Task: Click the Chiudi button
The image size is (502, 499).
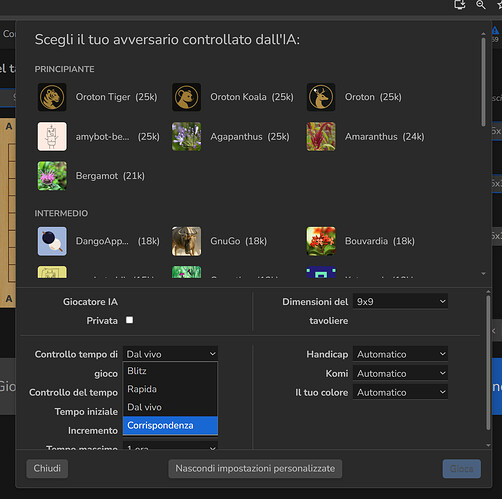Action: coord(47,468)
